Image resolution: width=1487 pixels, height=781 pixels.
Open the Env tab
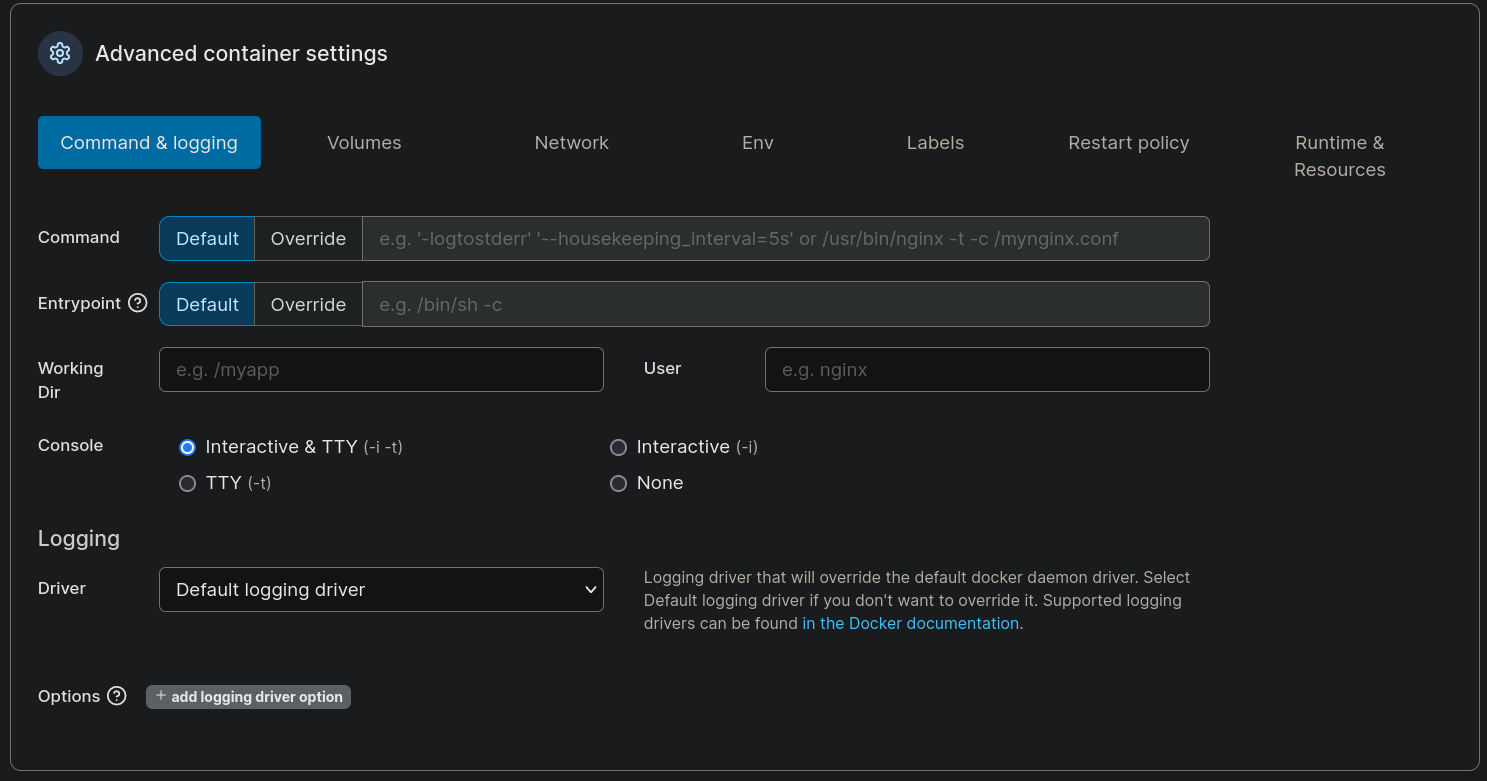point(758,143)
